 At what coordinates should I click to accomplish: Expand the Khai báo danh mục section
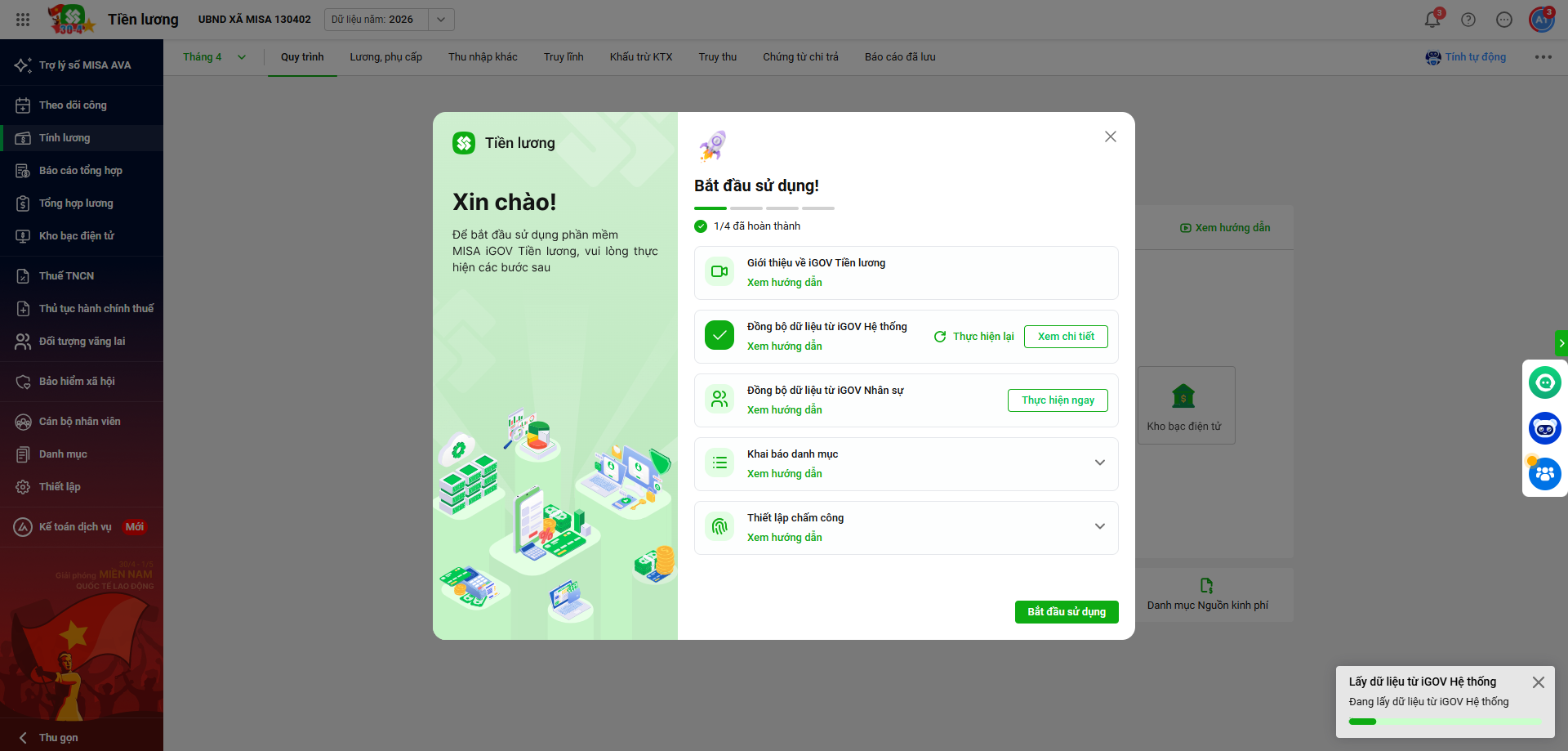[1100, 463]
